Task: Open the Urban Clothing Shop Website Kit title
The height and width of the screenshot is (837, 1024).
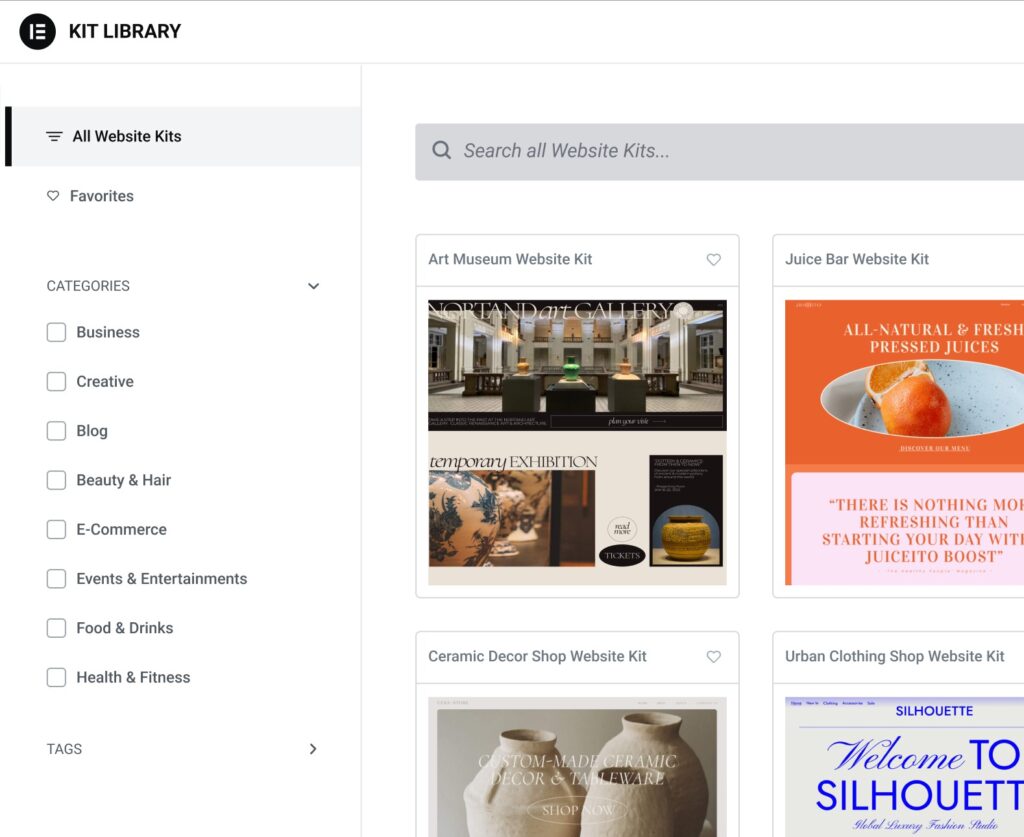Action: [895, 657]
